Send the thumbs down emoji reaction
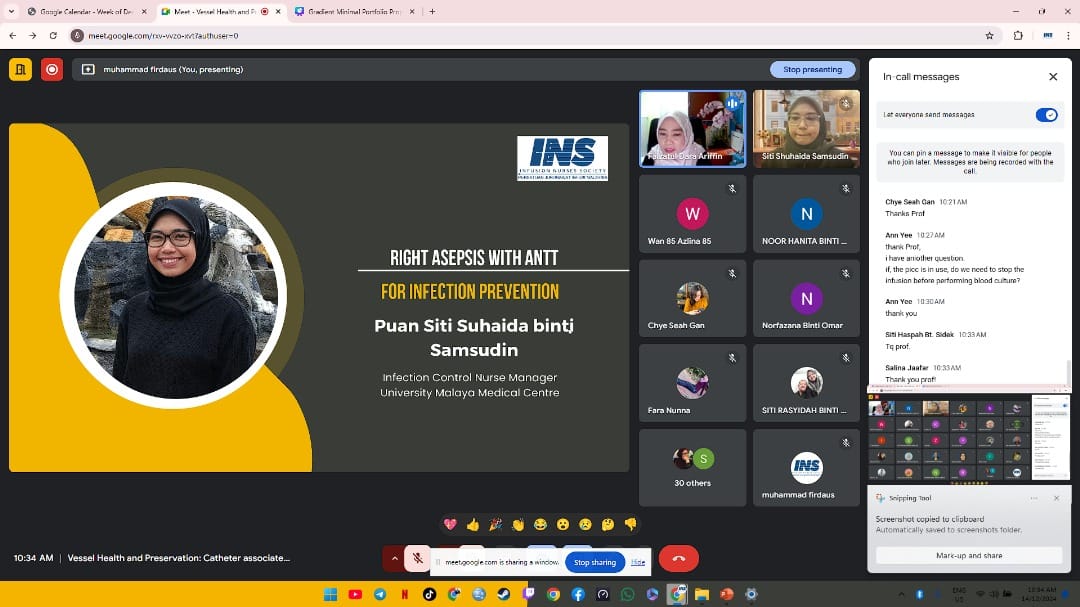This screenshot has height=607, width=1080. point(630,524)
